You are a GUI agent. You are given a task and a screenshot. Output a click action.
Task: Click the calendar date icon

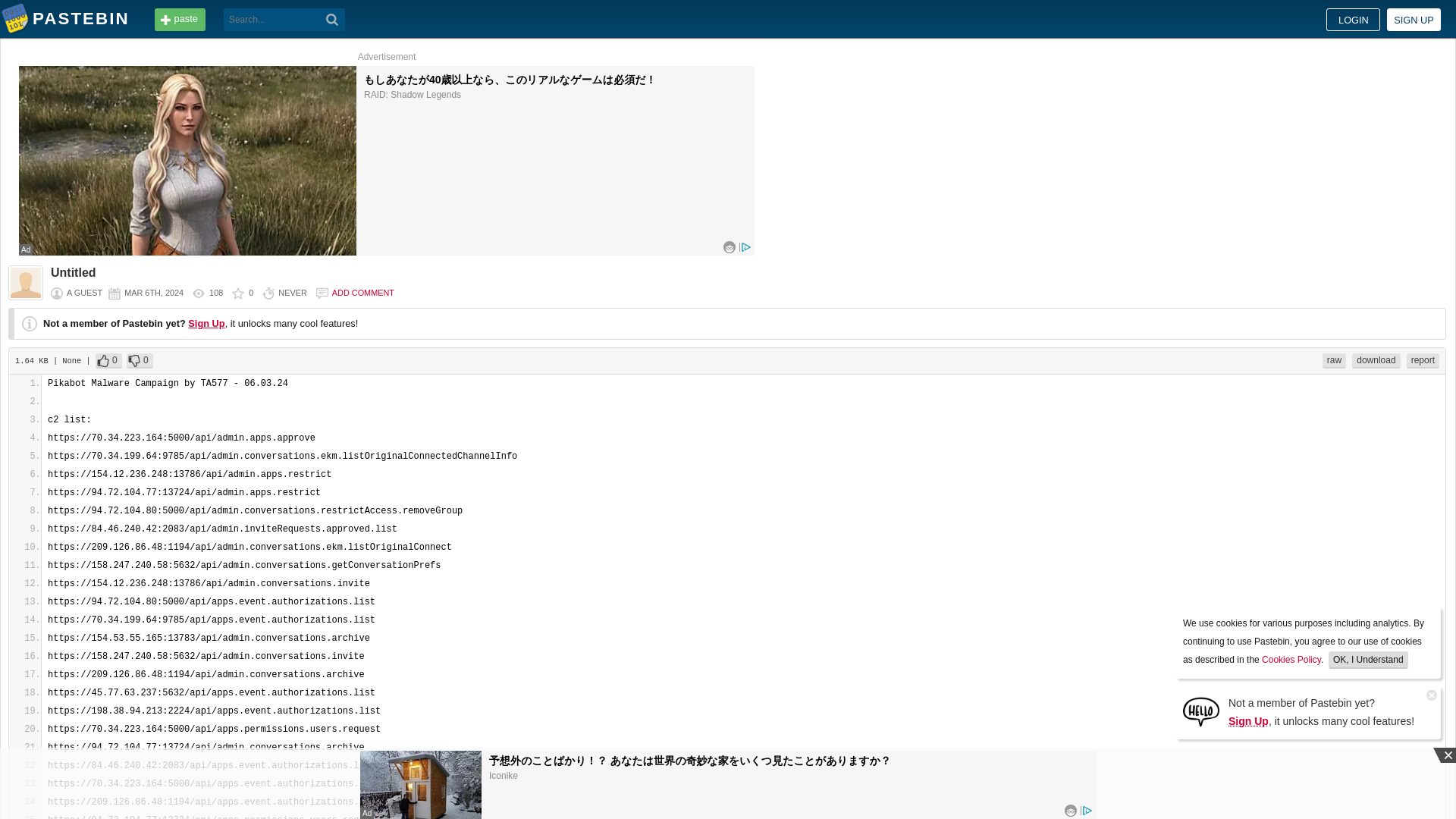[115, 293]
